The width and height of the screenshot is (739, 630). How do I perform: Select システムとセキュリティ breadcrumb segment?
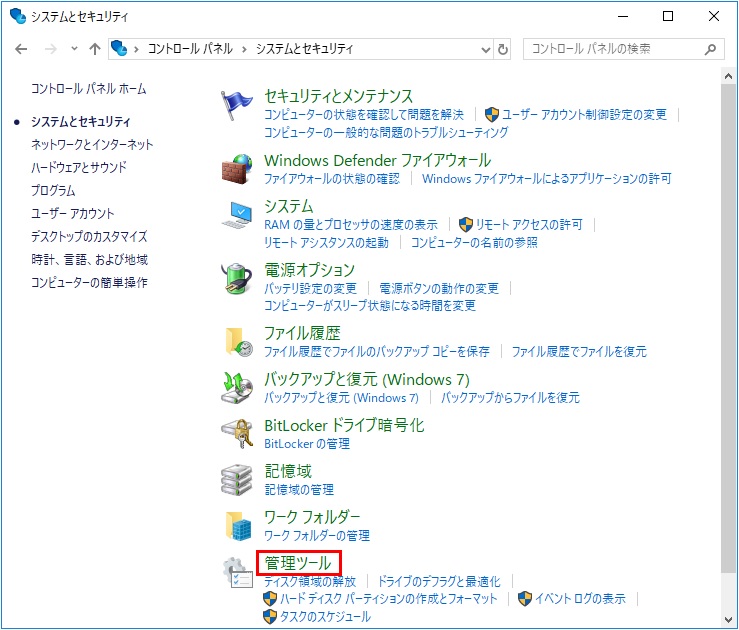coord(304,49)
